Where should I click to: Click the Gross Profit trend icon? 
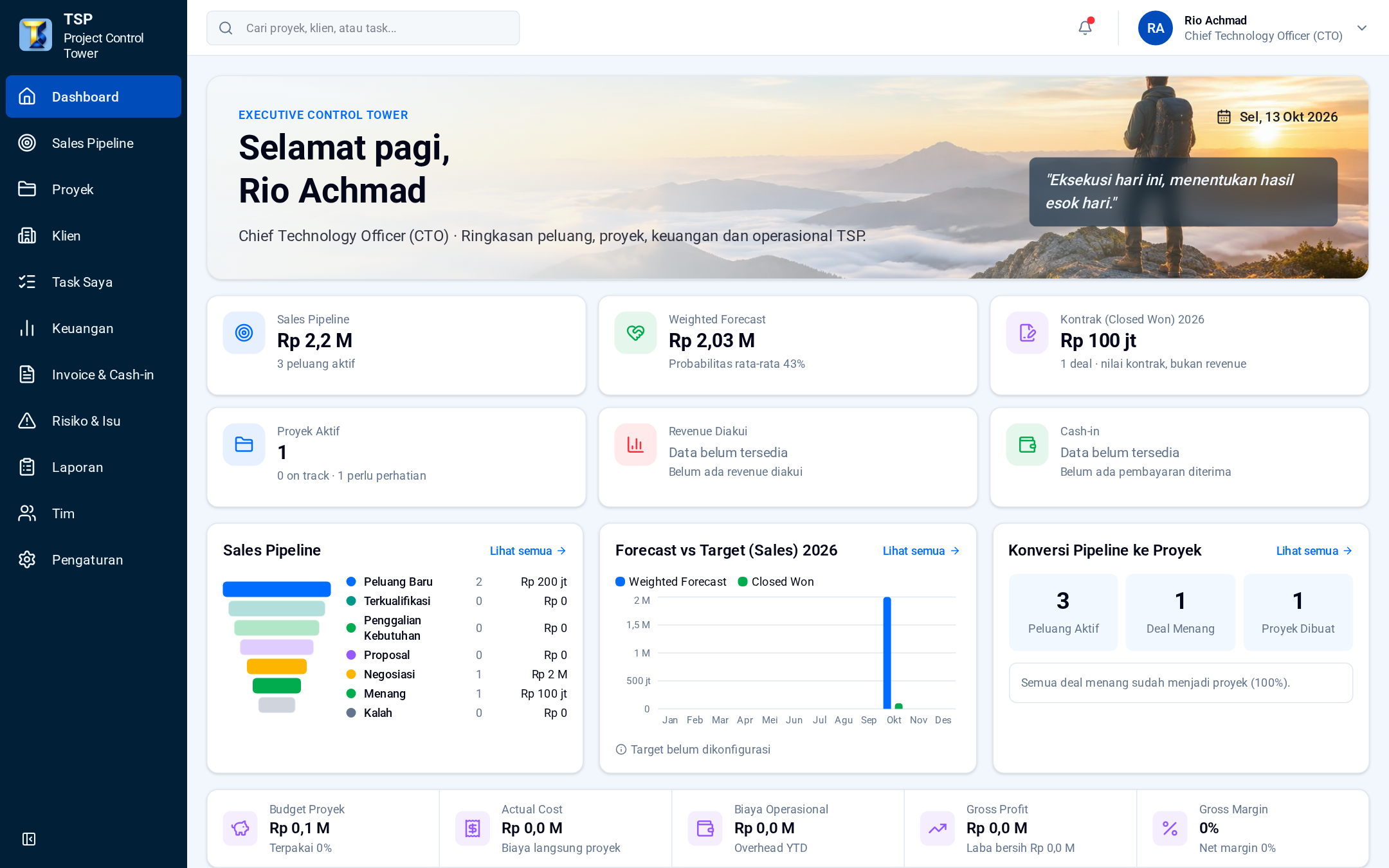[x=938, y=829]
